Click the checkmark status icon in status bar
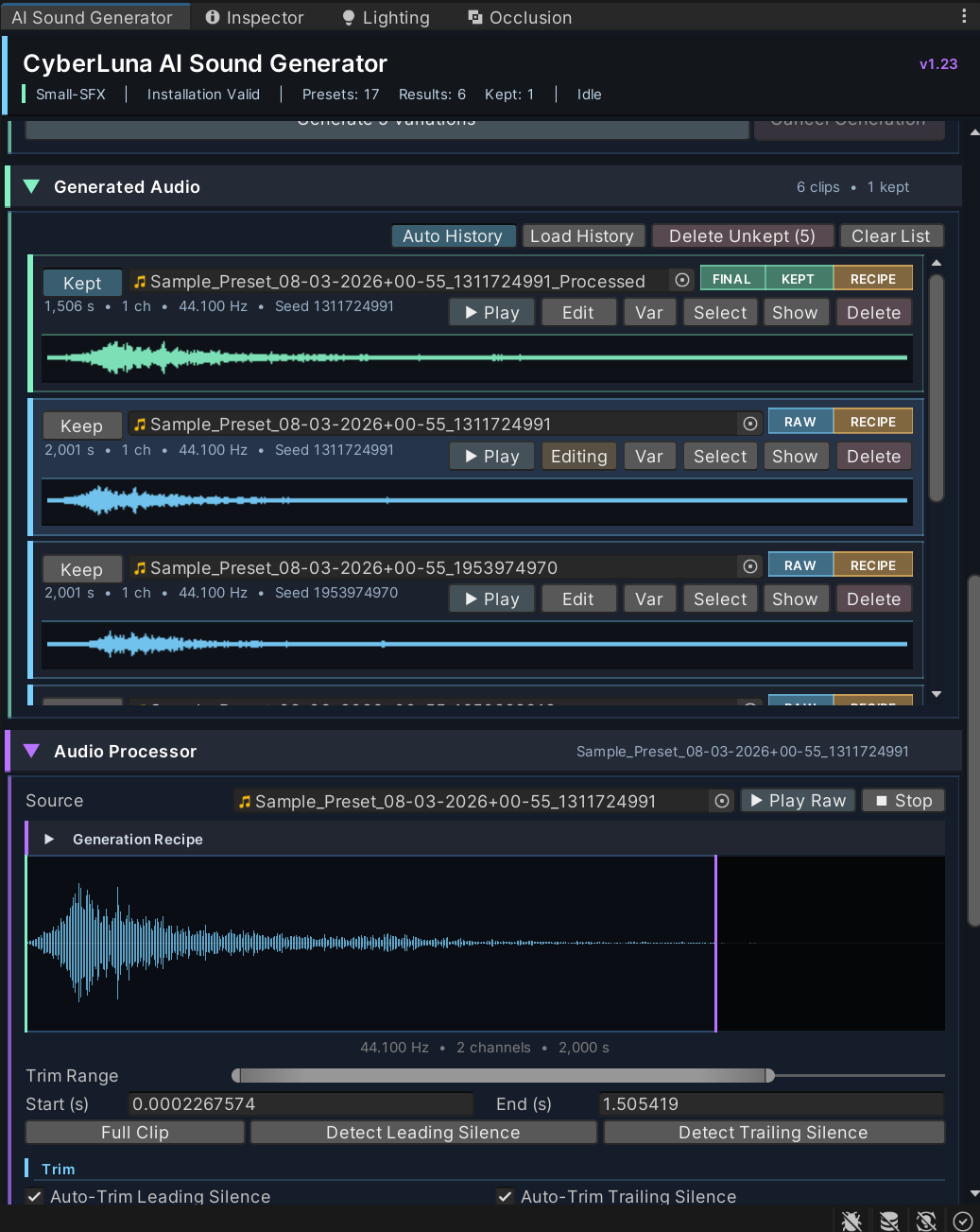 (x=962, y=1221)
